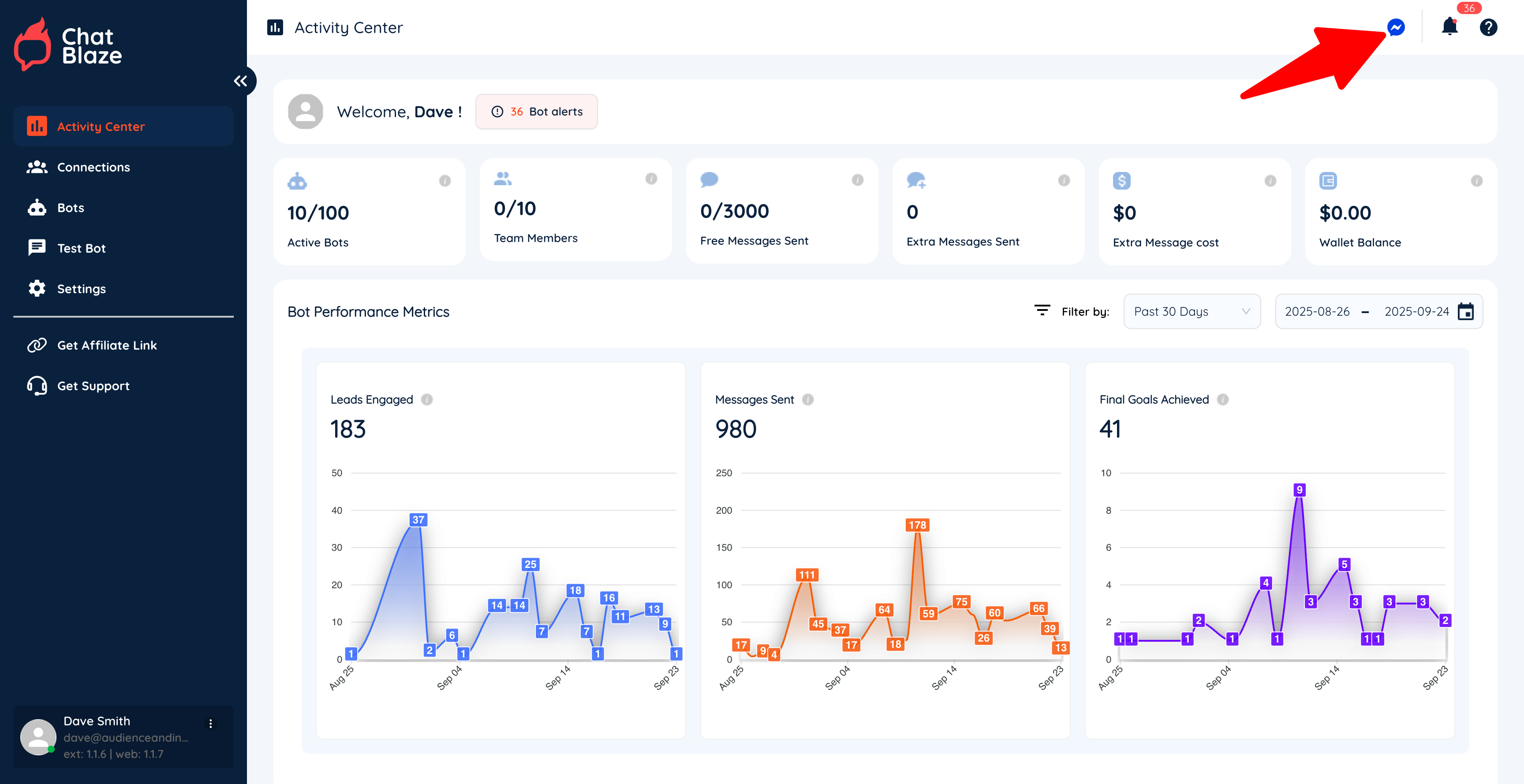Screen dimensions: 1524x784
Task: Open the Past 30 Days dropdown
Action: point(1191,312)
